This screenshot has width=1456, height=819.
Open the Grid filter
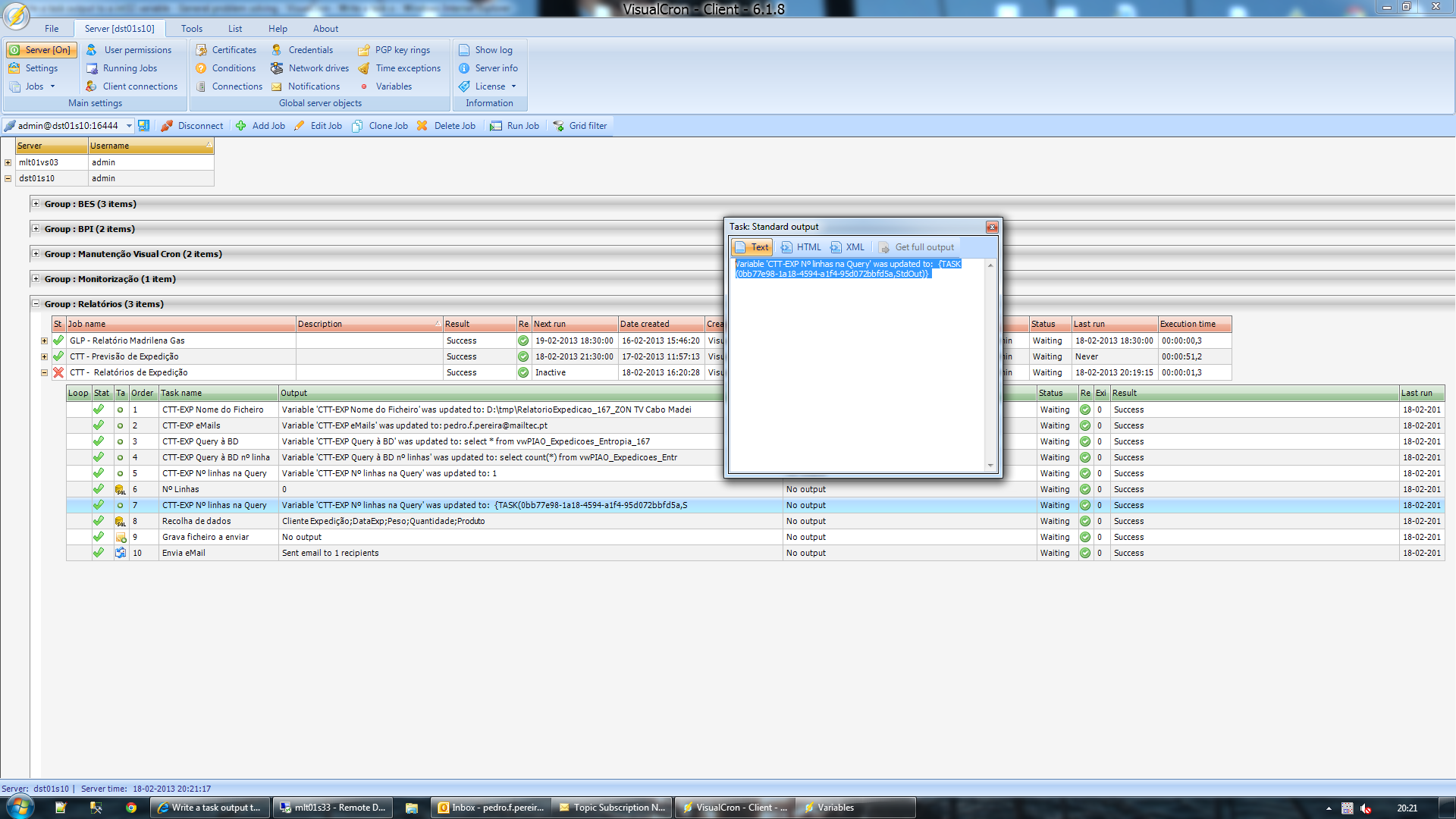point(579,126)
